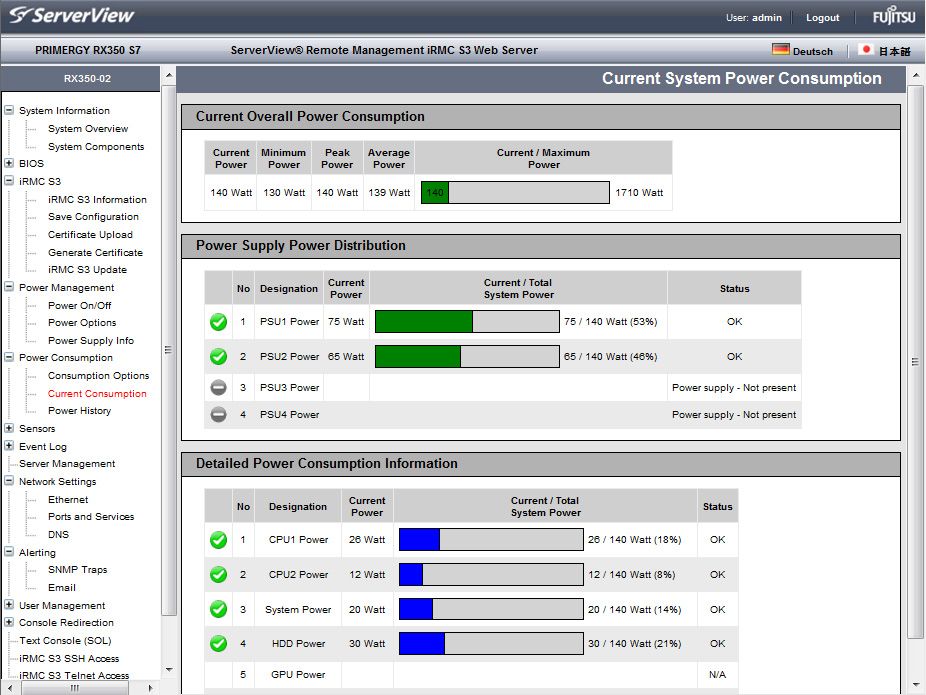Click 'Power supply - Not present' PSU3 status
This screenshot has height=695, width=926.
[733, 388]
